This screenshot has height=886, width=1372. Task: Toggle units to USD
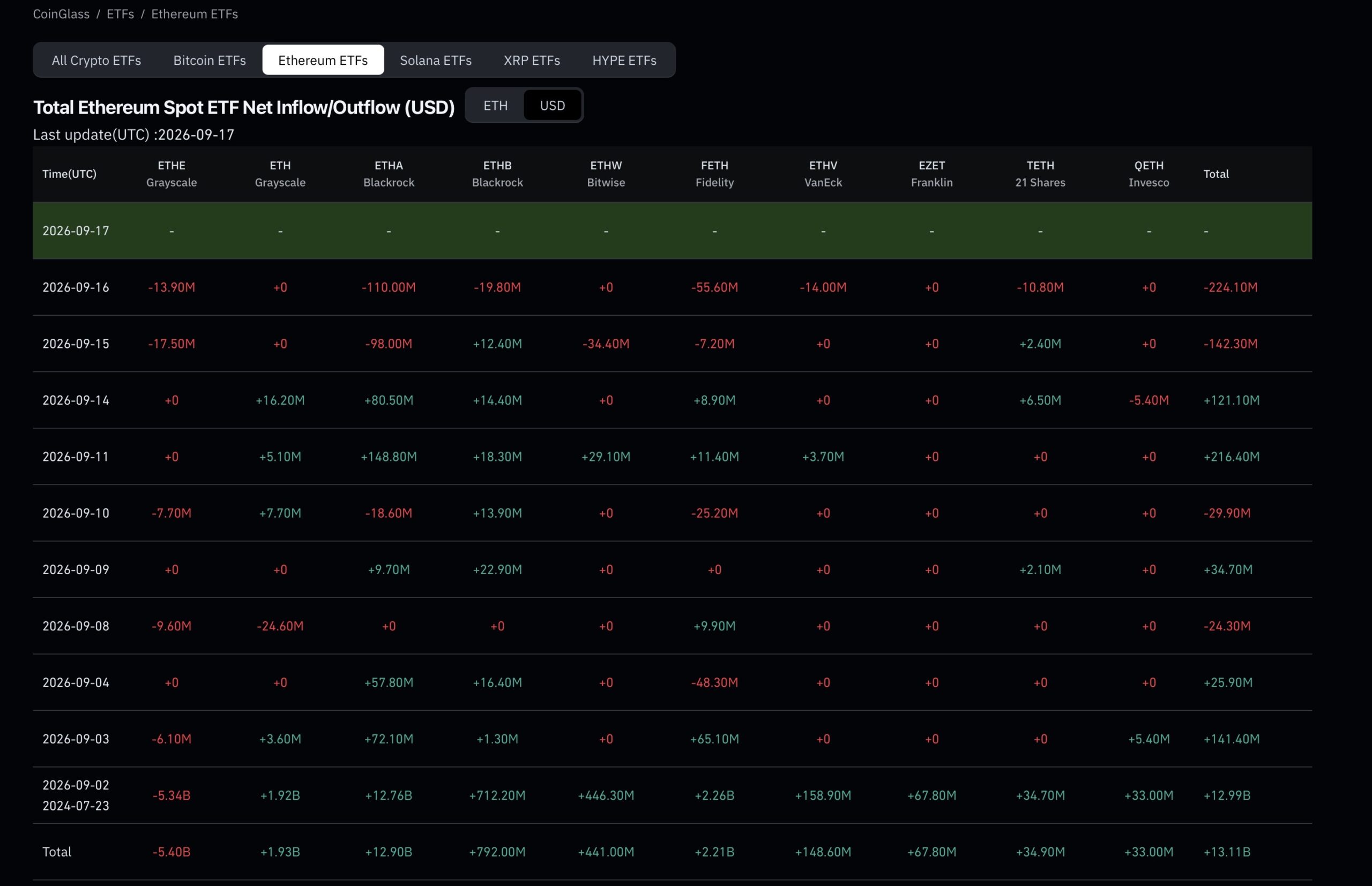pyautogui.click(x=552, y=105)
